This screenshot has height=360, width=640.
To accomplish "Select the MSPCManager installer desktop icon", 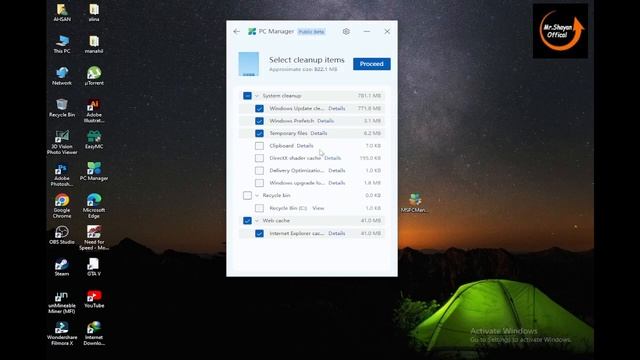I will pyautogui.click(x=415, y=203).
